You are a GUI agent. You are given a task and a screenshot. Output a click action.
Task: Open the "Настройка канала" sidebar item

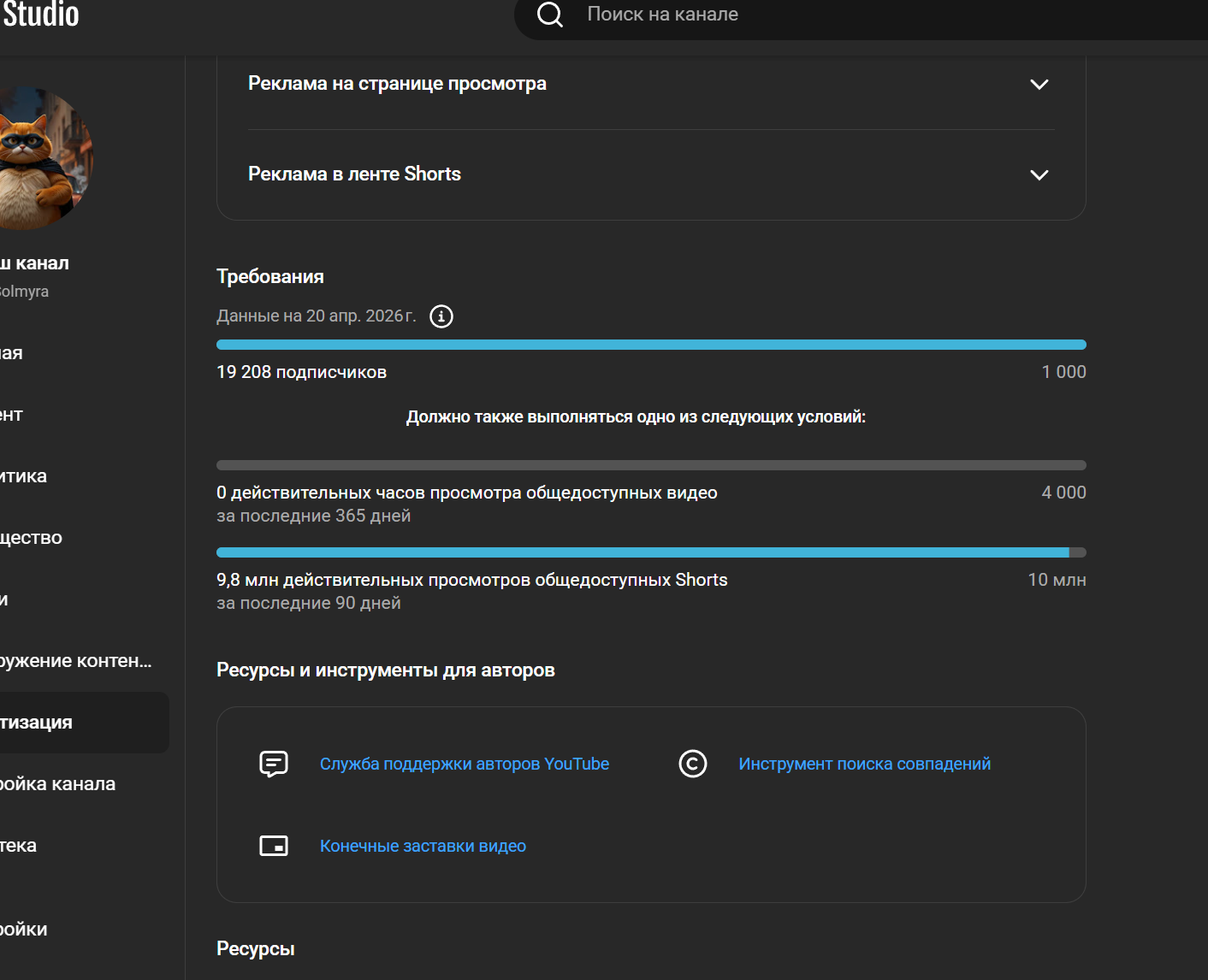[57, 784]
